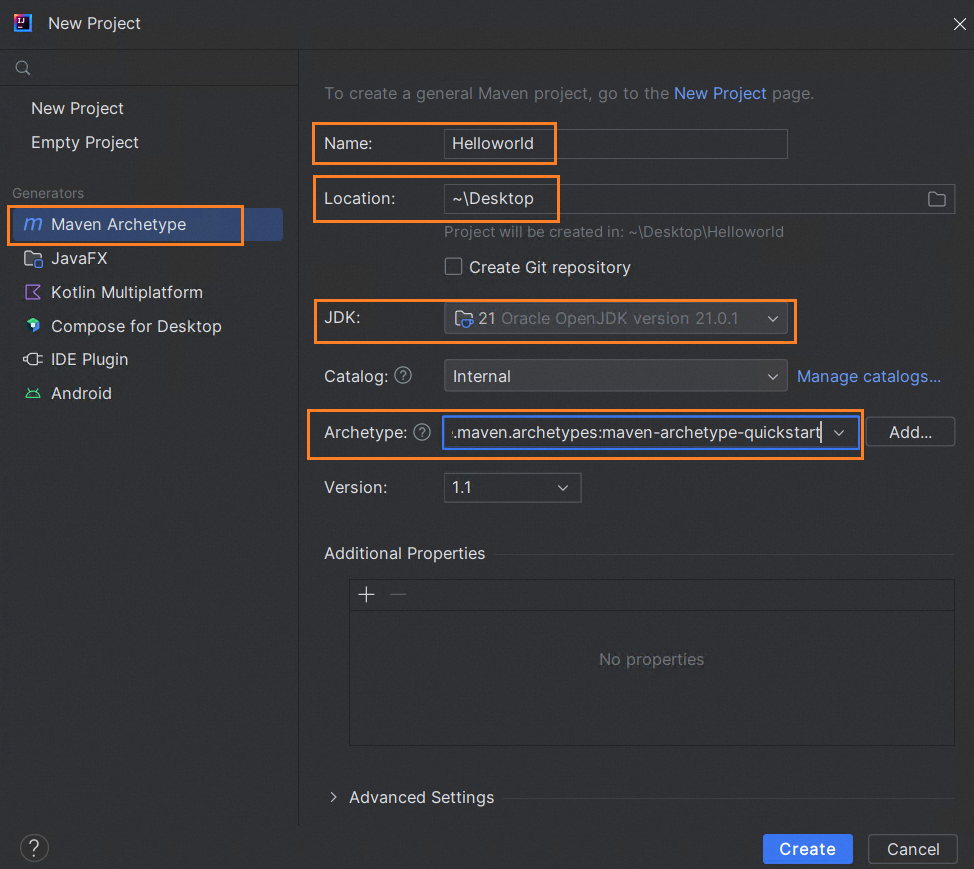Click the Catalog help question mark icon

(x=403, y=376)
